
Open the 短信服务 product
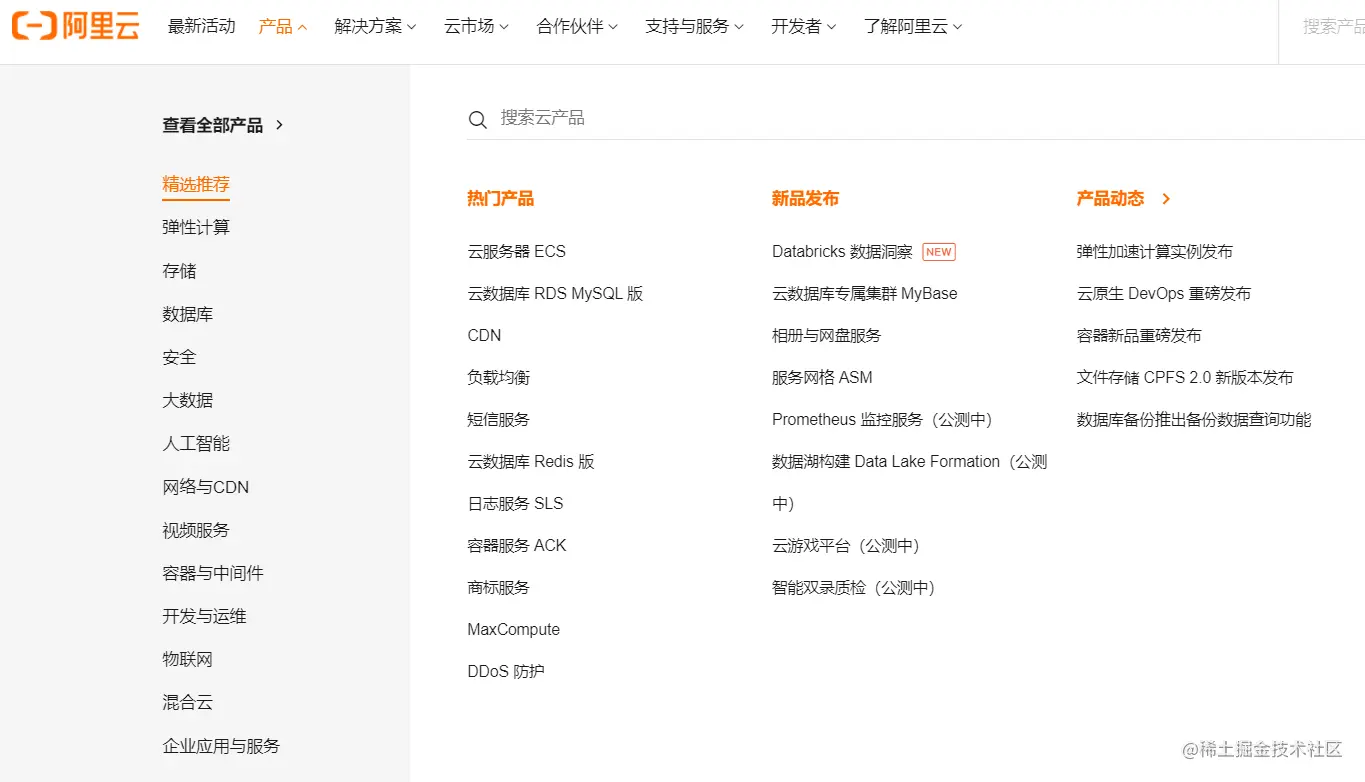(x=499, y=420)
